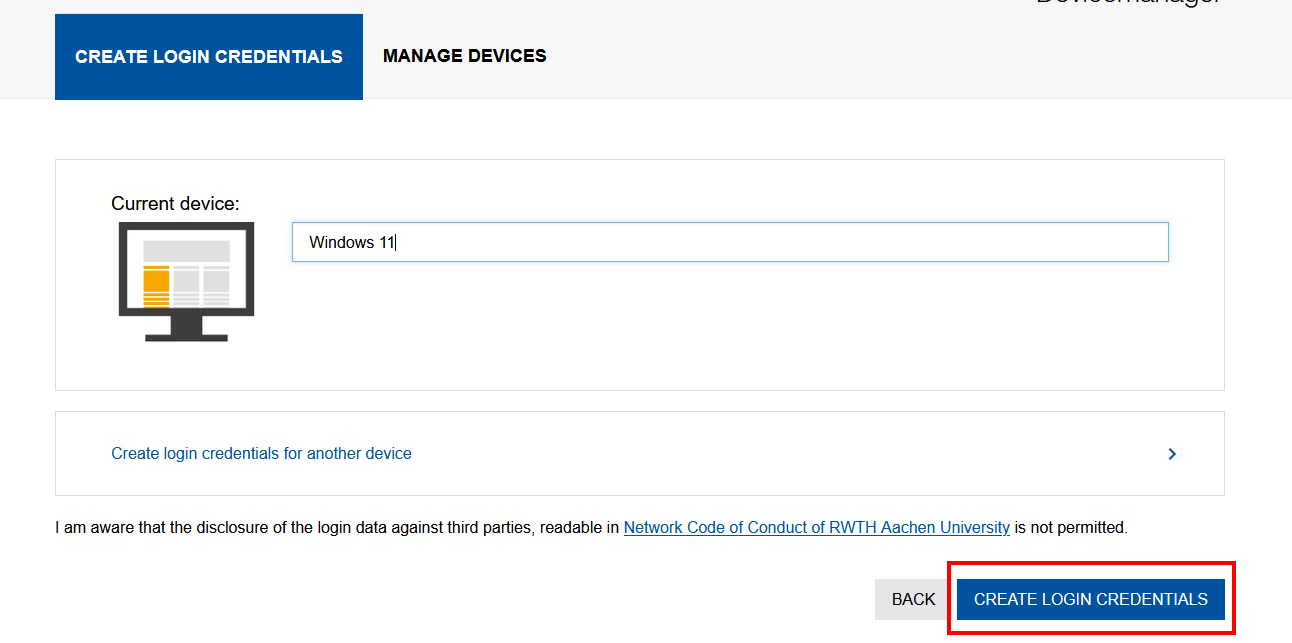Place cursor after the Windows 11 text

click(392, 241)
